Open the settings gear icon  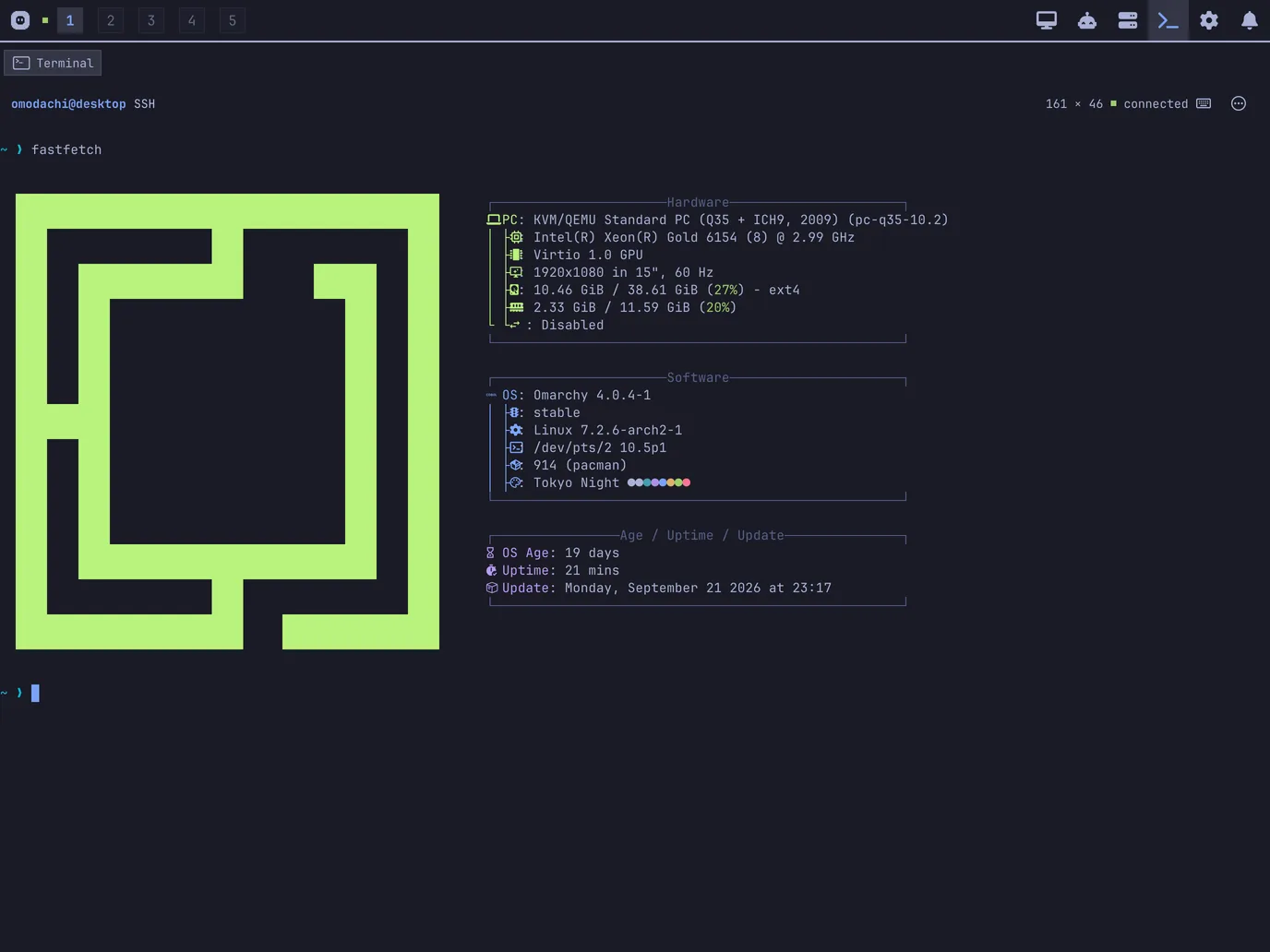pyautogui.click(x=1209, y=20)
